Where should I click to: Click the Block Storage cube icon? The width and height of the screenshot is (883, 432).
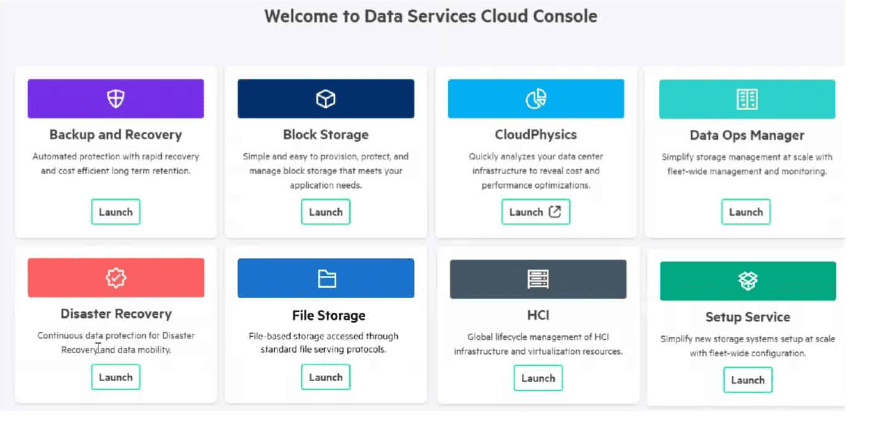click(325, 99)
